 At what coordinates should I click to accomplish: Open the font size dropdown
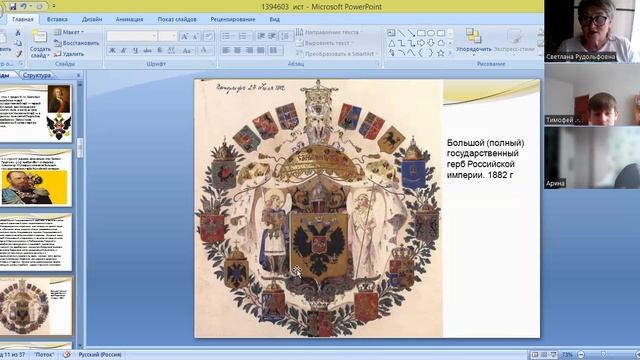tap(174, 36)
